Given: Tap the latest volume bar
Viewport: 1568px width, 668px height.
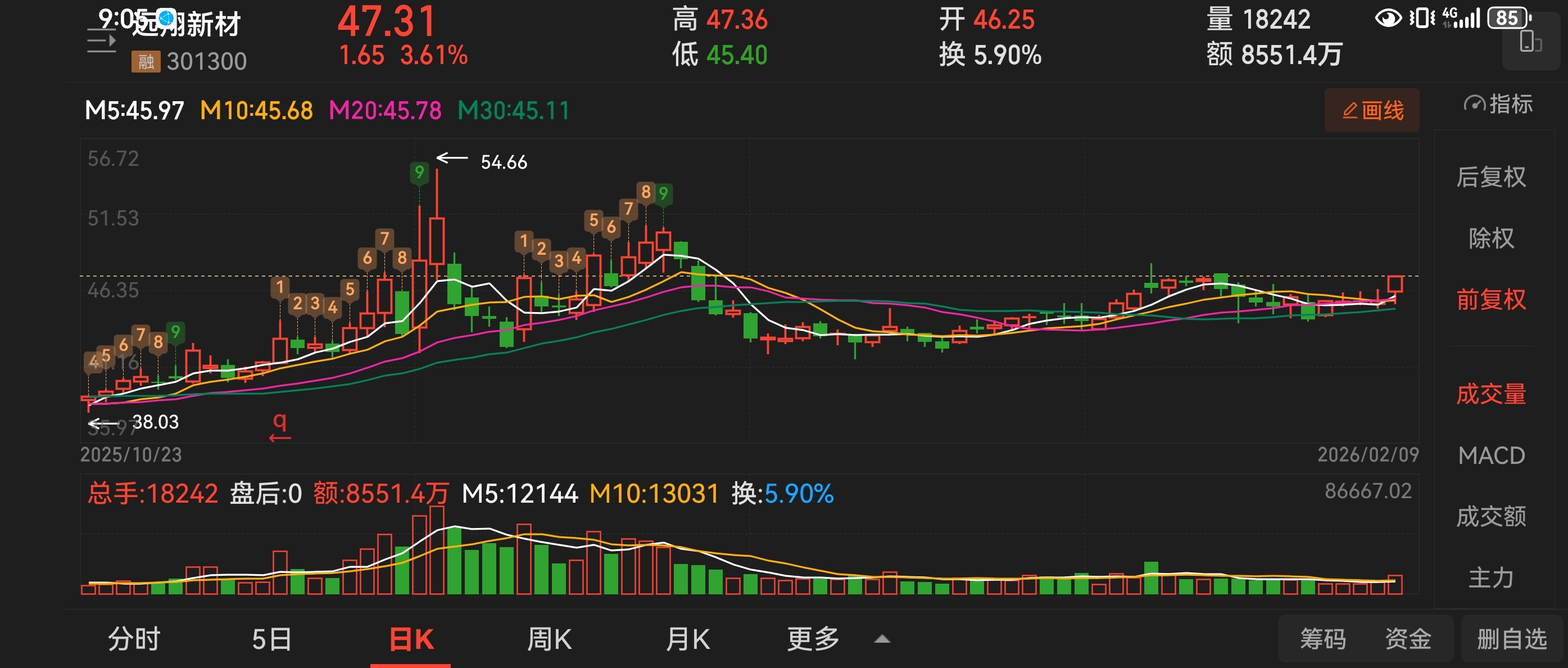Looking at the screenshot, I should (x=1394, y=584).
